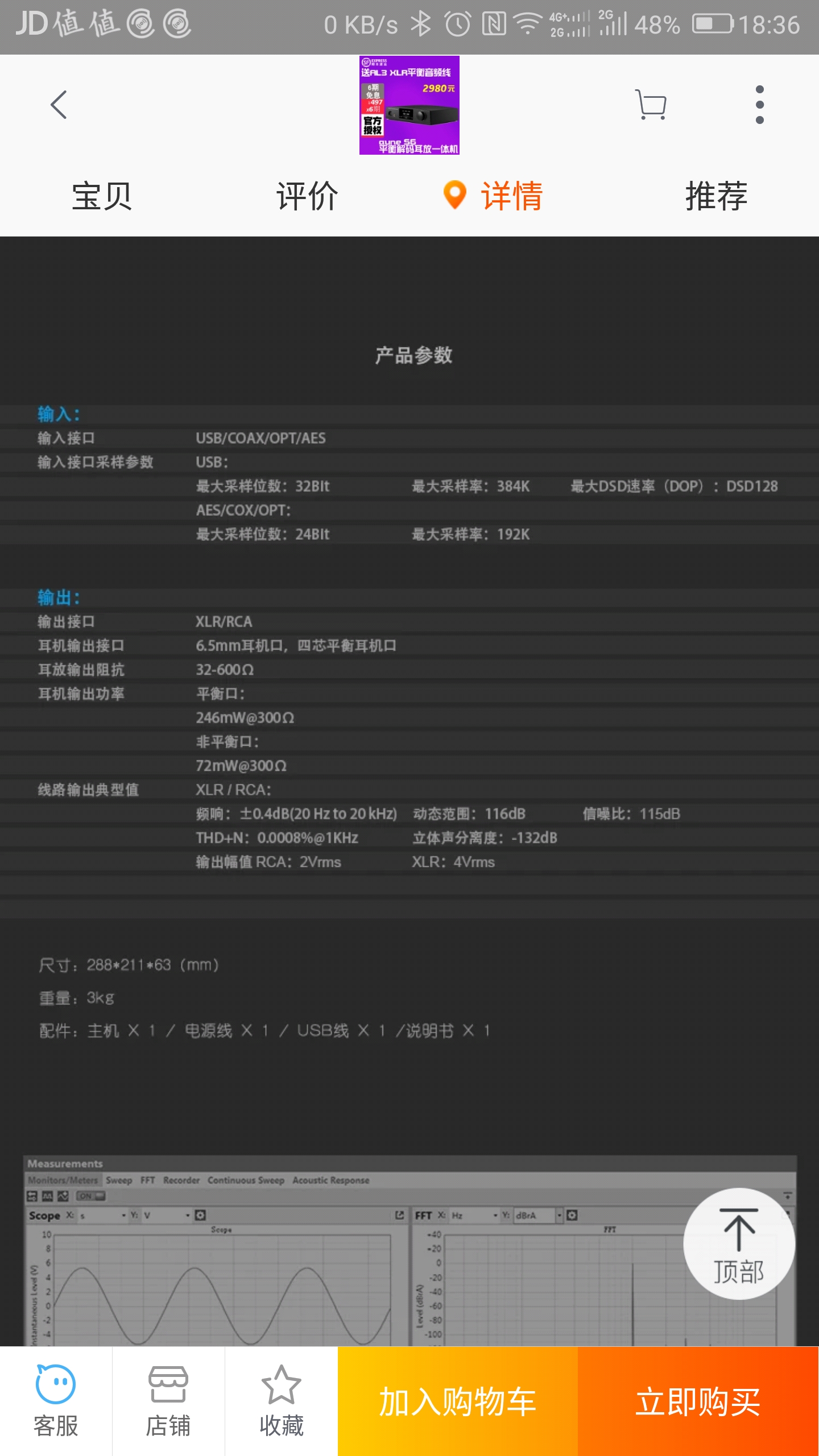The height and width of the screenshot is (1456, 819).
Task: Tap the XLR/RCA output interface value
Action: coord(224,622)
